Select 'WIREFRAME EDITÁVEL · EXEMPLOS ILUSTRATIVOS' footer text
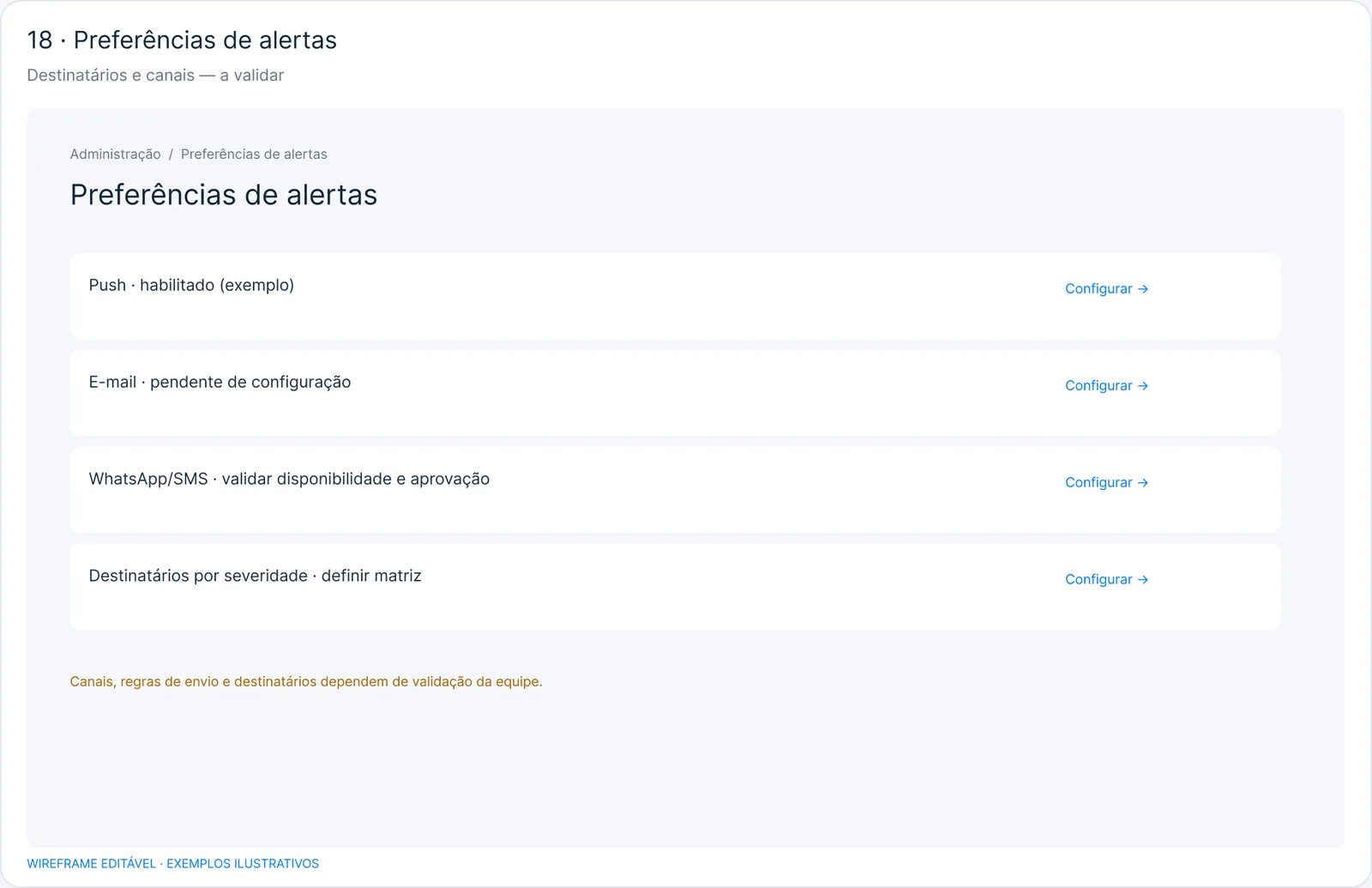The image size is (1372, 888). click(x=172, y=864)
